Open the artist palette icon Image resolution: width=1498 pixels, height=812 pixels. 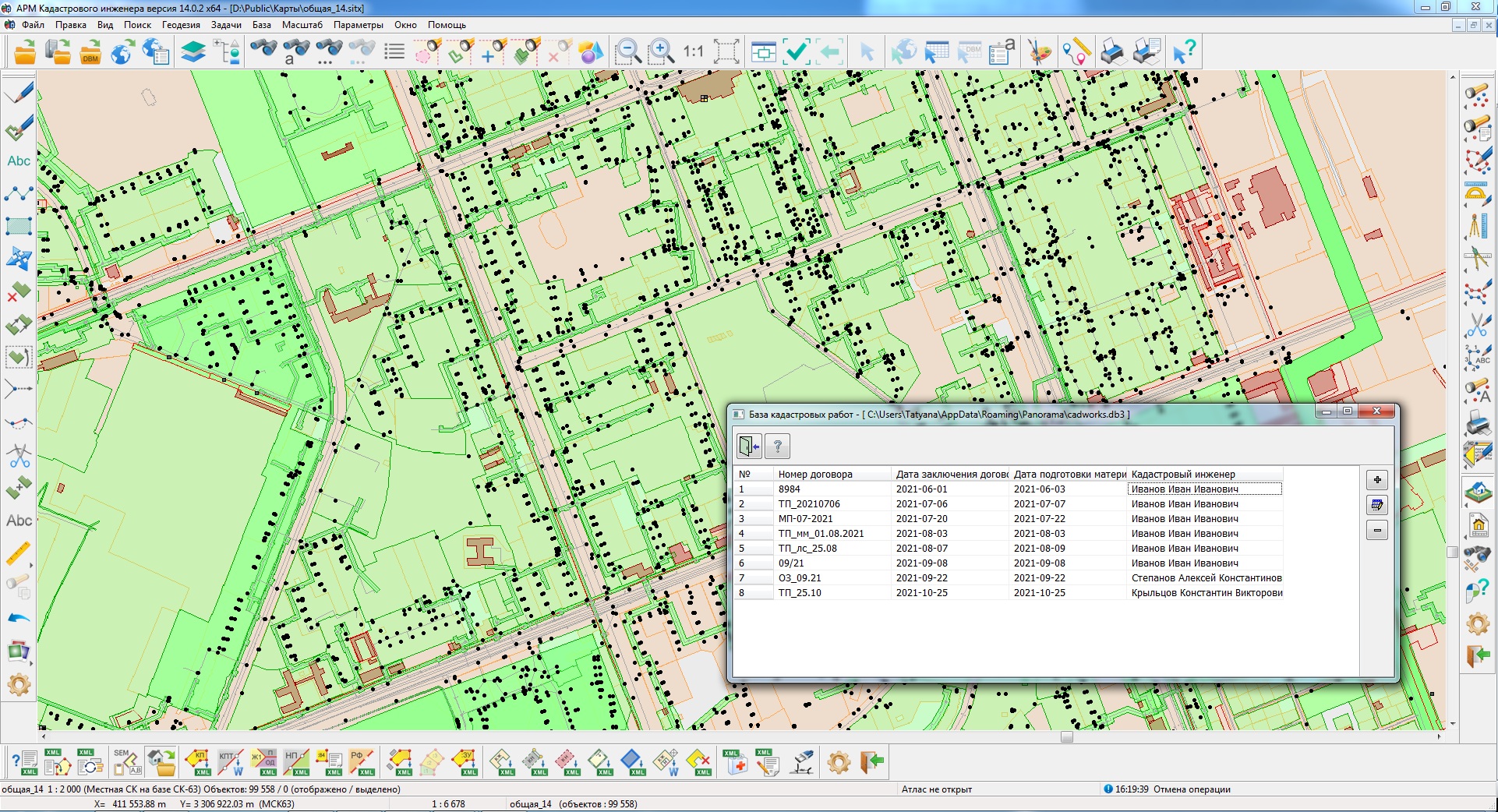coord(1039,52)
